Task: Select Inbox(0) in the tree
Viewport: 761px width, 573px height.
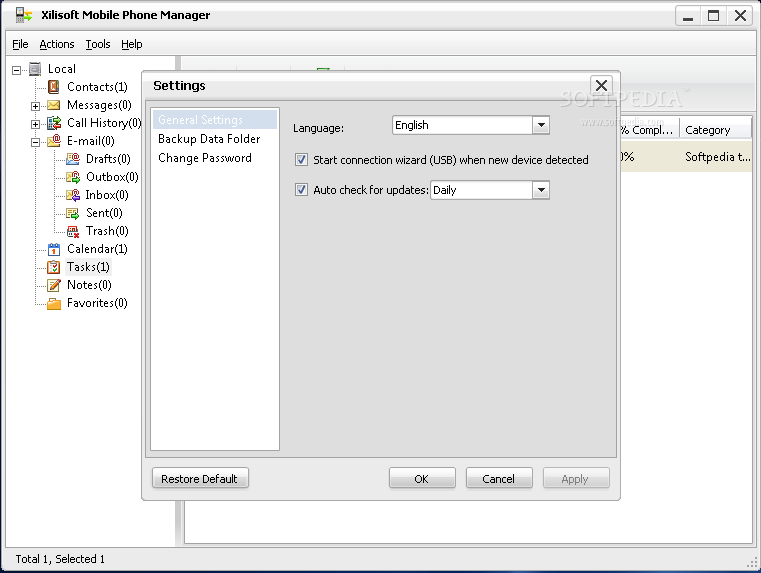Action: click(107, 195)
